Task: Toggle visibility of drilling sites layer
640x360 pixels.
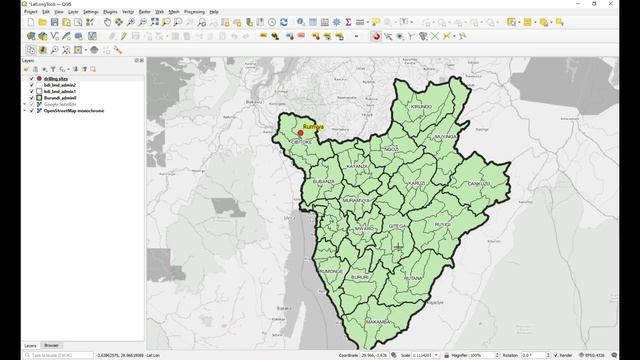Action: coord(32,78)
